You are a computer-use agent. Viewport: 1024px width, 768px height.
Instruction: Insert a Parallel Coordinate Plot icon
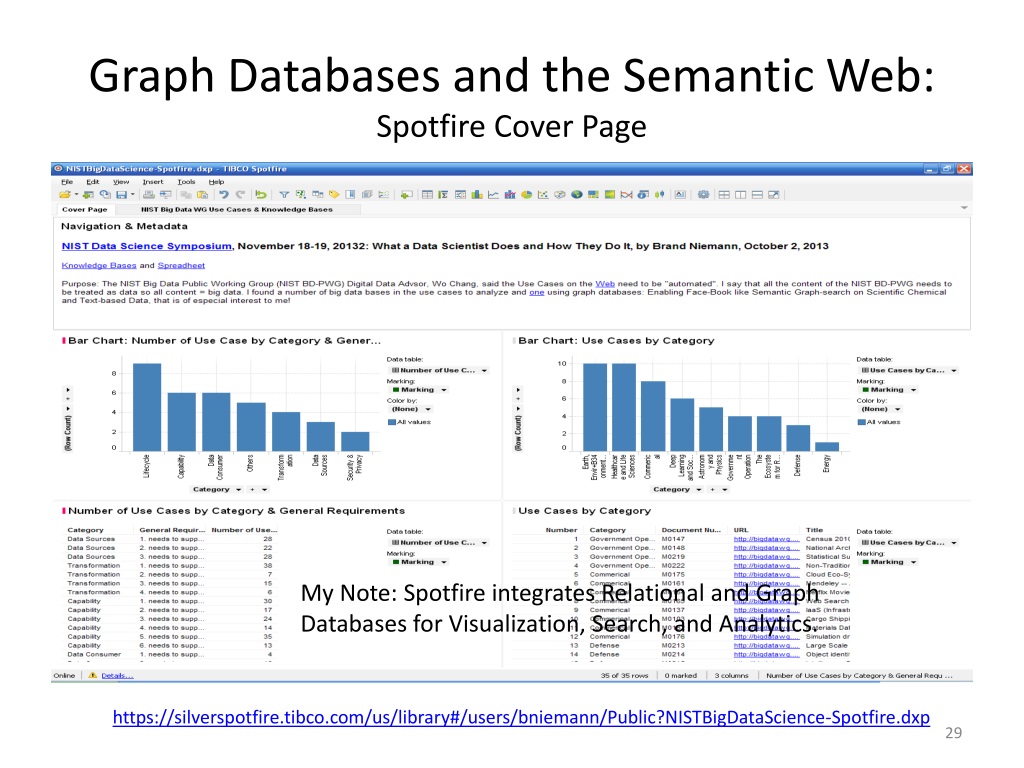[x=626, y=195]
